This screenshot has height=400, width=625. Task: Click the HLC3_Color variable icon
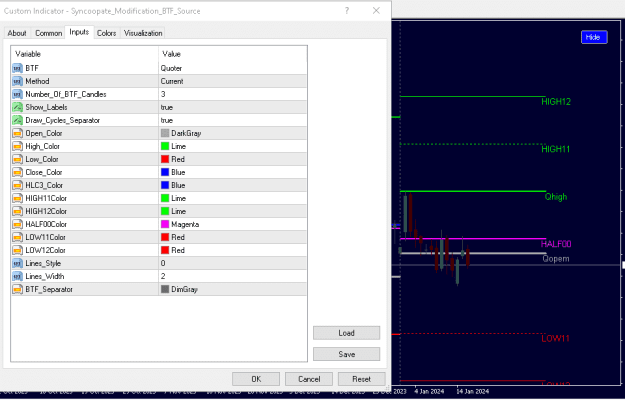click(17, 185)
